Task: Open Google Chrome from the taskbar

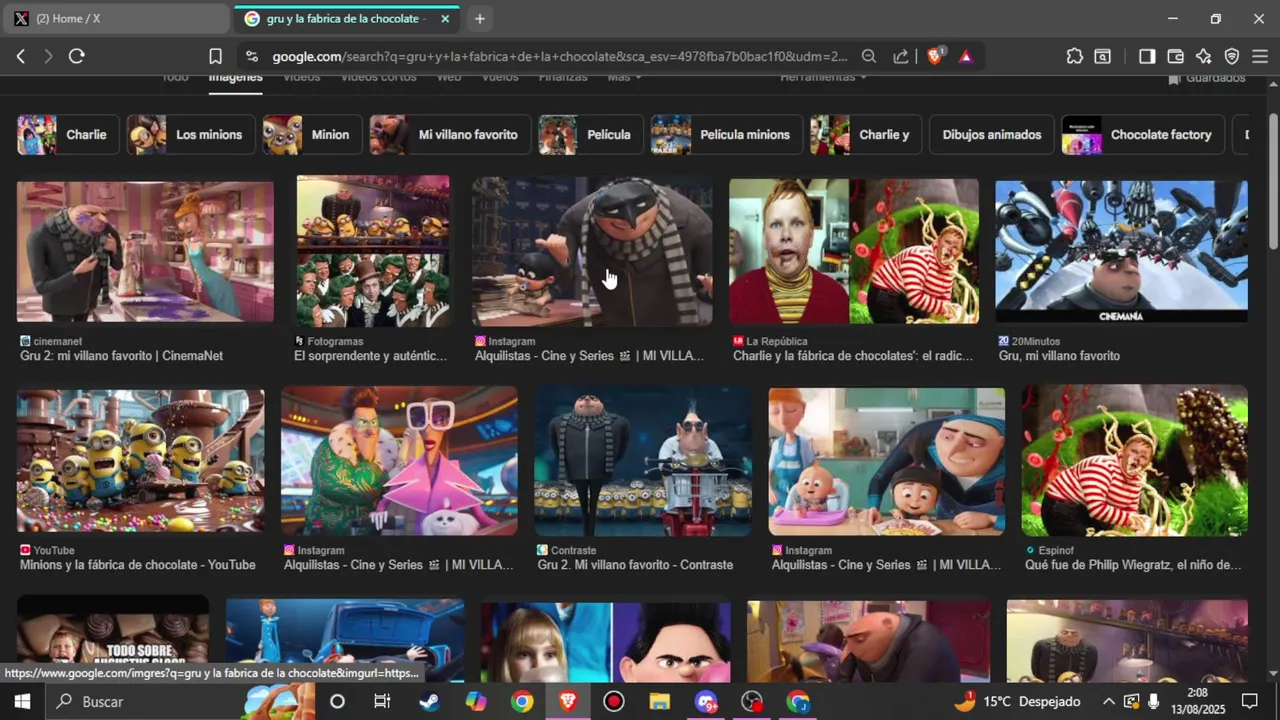Action: (x=522, y=701)
